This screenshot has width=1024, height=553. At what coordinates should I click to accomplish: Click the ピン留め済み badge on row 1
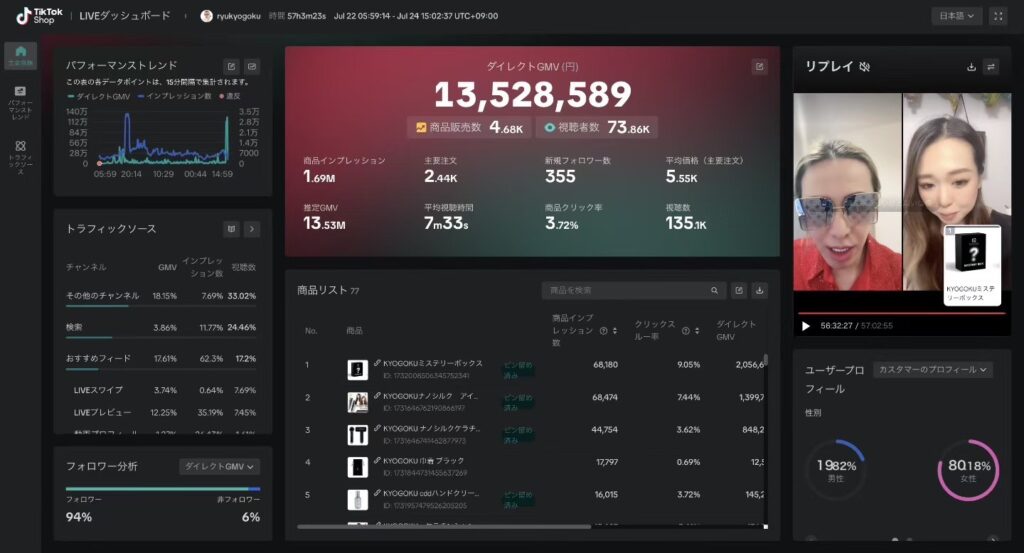(519, 370)
